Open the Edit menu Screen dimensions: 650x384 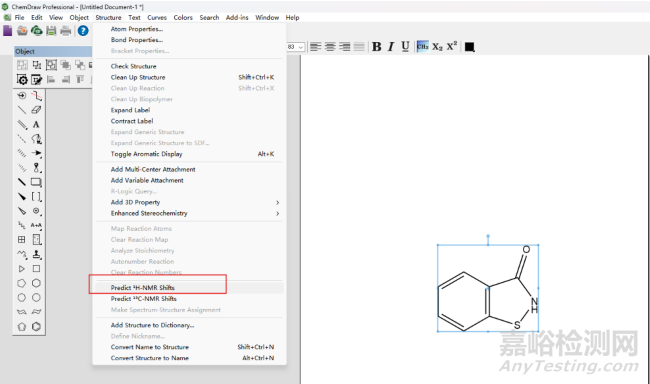(x=36, y=17)
